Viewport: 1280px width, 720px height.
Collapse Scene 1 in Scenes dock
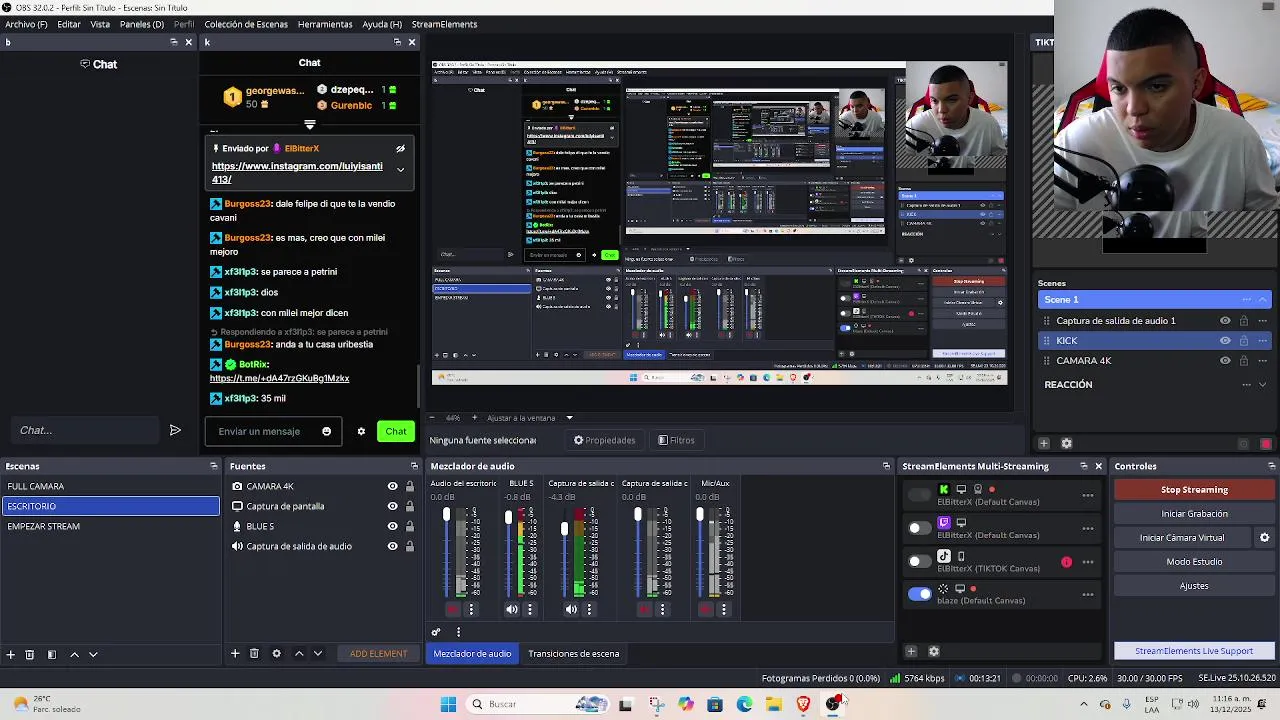pyautogui.click(x=1263, y=300)
